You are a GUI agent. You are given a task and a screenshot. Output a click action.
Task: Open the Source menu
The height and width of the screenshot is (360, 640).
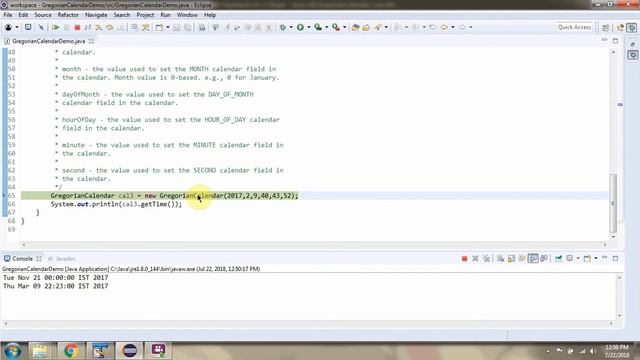43,15
